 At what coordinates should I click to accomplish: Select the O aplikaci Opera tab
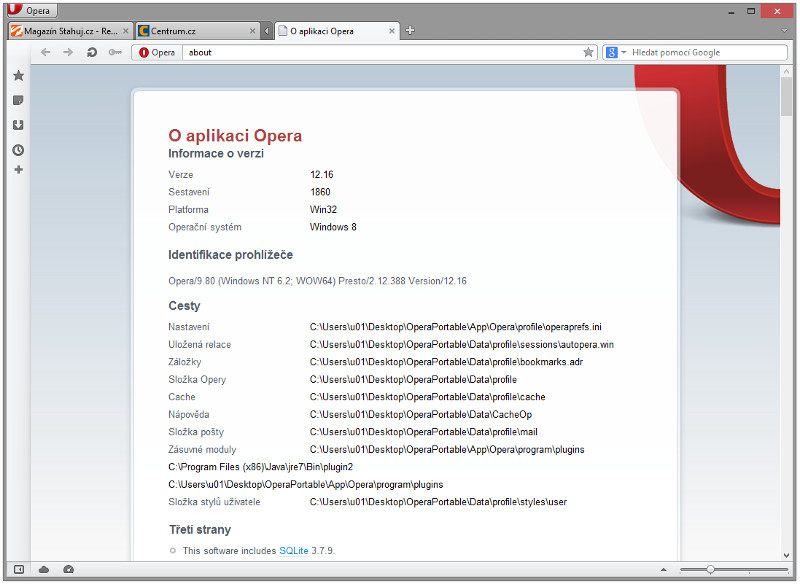(337, 31)
